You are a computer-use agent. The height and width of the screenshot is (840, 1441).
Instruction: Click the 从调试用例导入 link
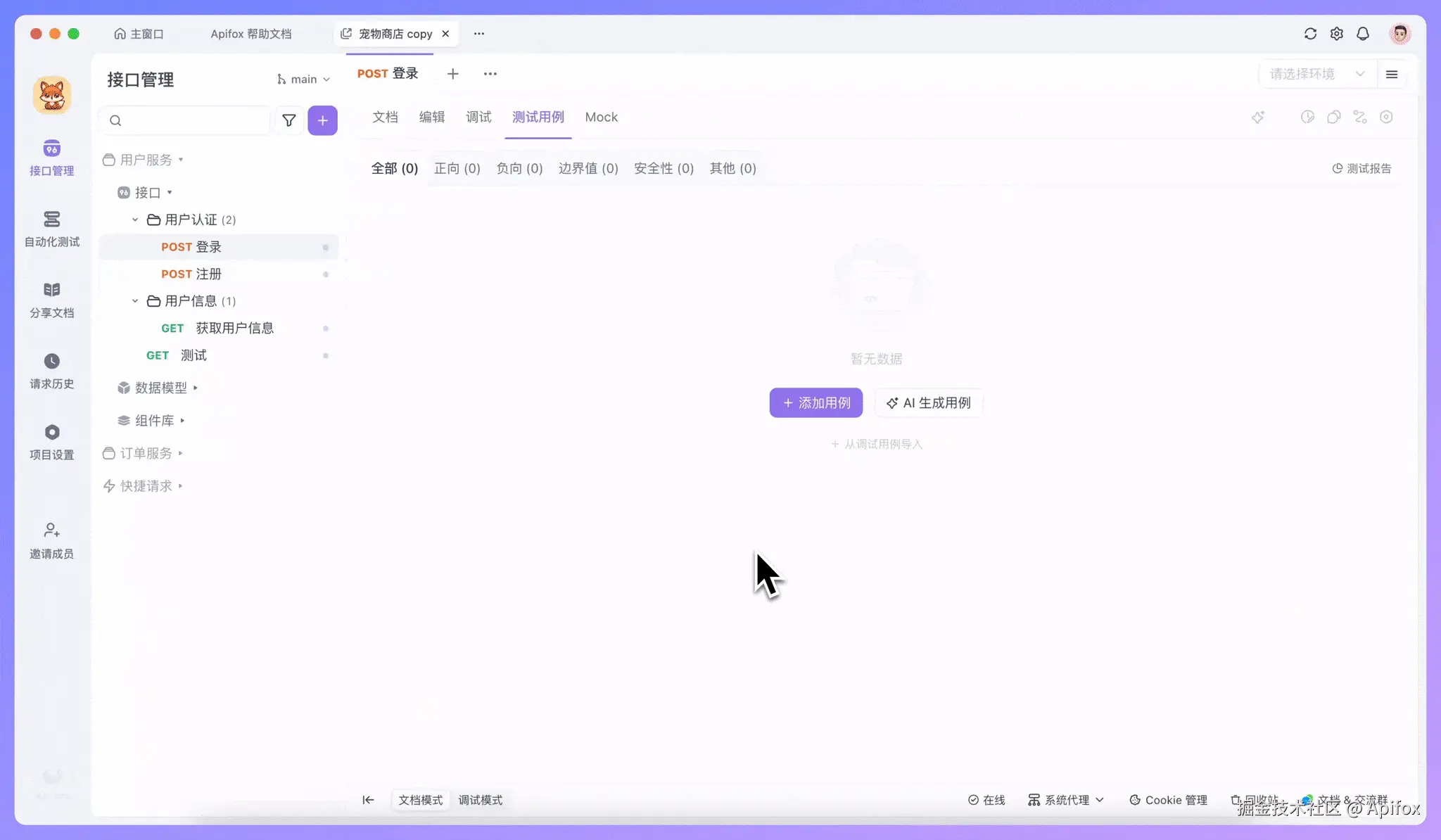tap(876, 444)
